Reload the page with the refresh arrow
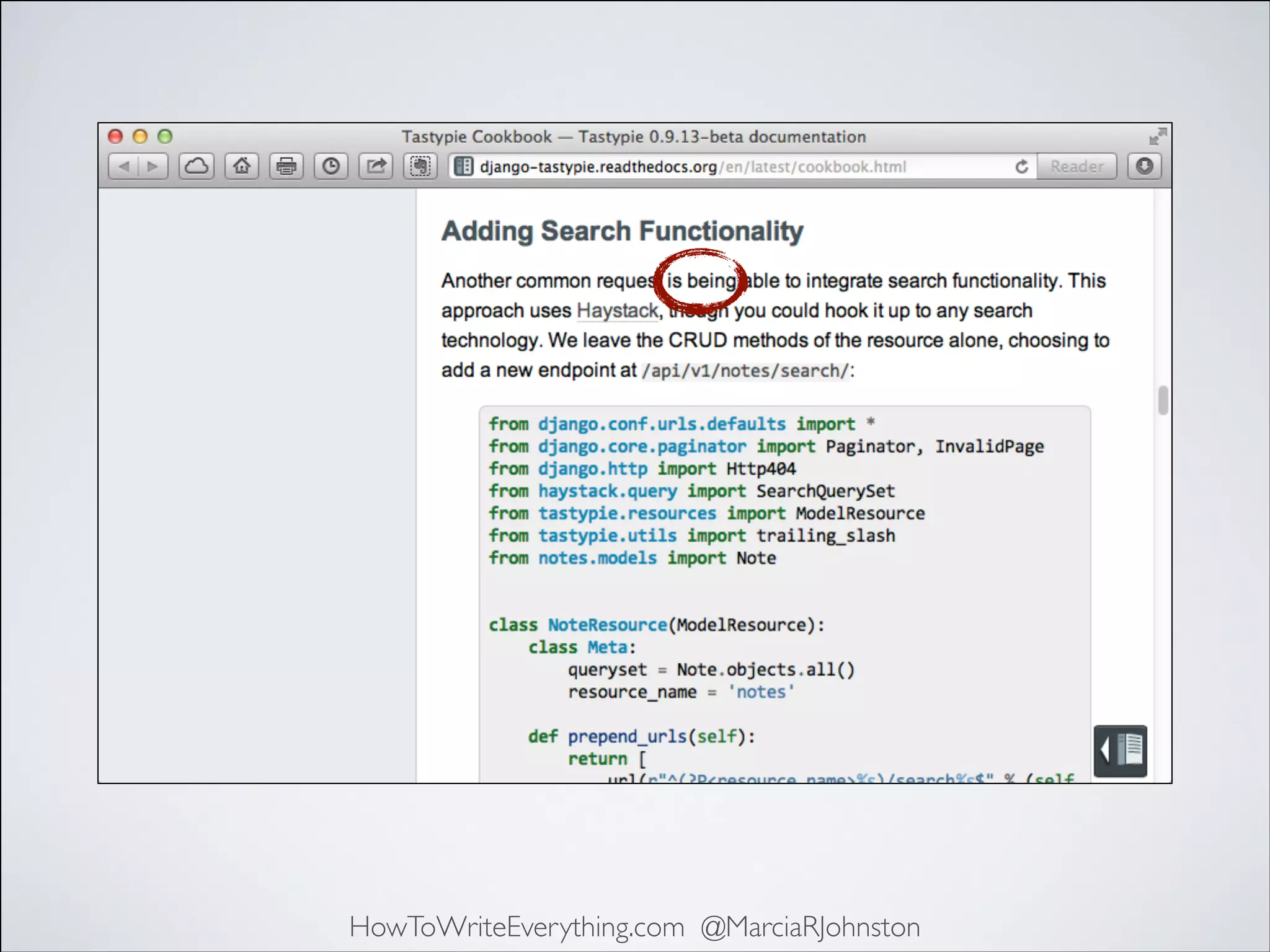The height and width of the screenshot is (952, 1270). pyautogui.click(x=1021, y=167)
